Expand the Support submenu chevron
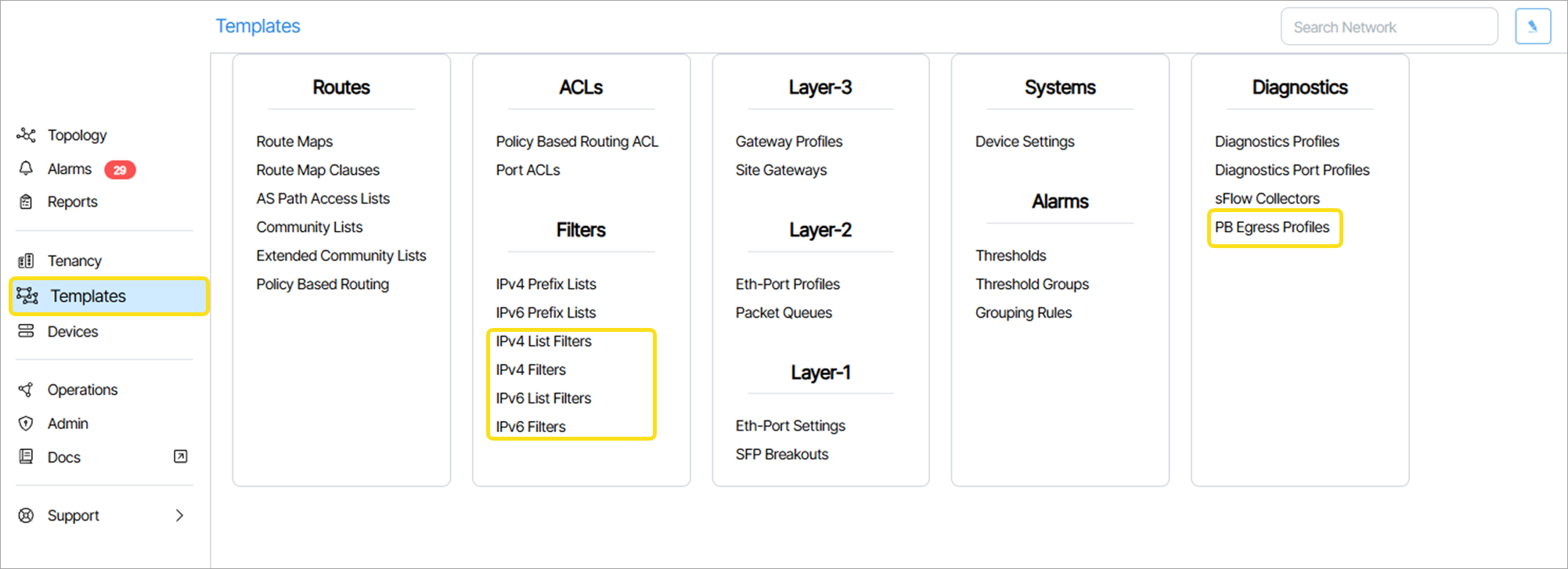The width and height of the screenshot is (1568, 569). click(179, 515)
